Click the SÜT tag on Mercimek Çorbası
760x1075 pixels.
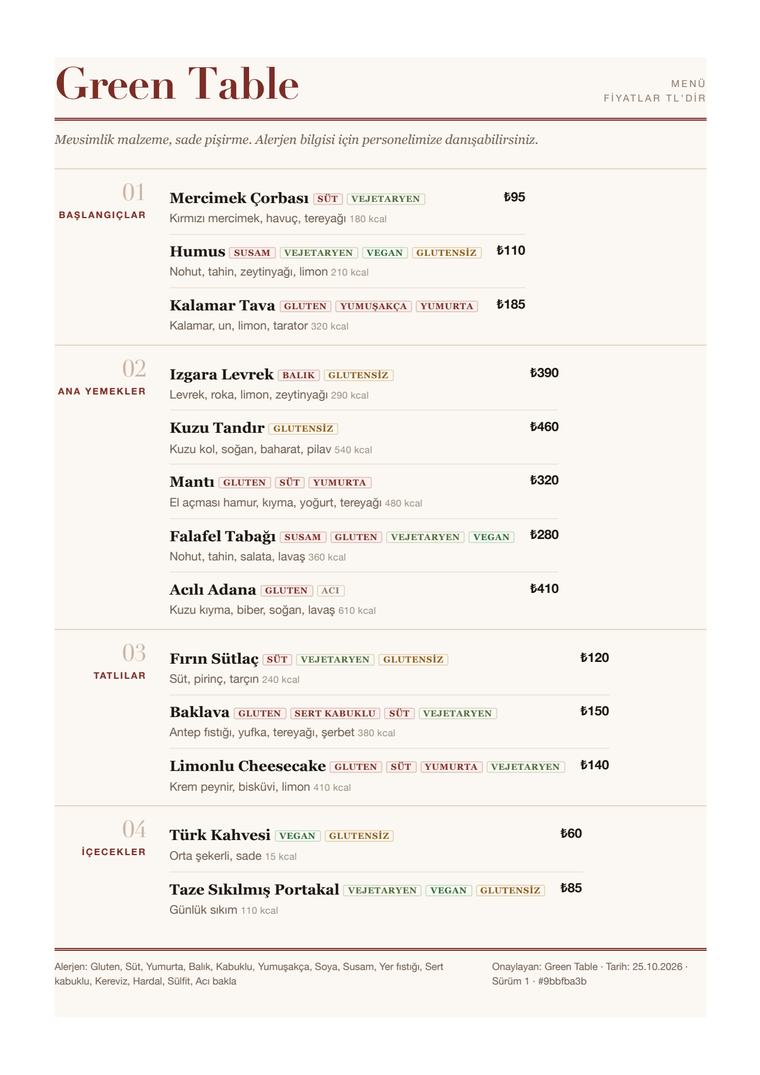pos(328,199)
